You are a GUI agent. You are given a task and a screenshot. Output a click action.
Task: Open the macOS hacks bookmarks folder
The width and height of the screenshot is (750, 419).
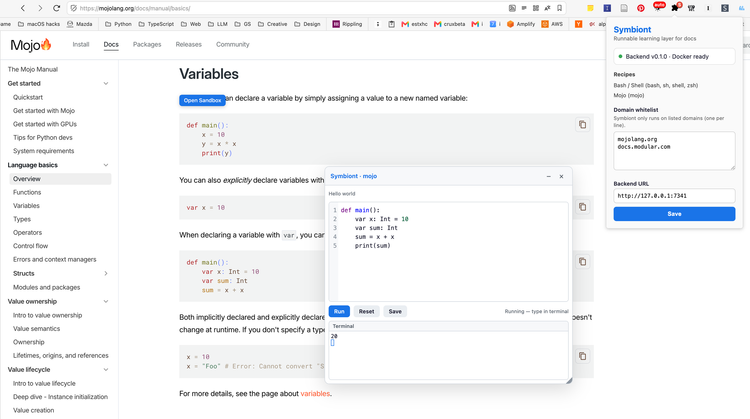(x=39, y=24)
